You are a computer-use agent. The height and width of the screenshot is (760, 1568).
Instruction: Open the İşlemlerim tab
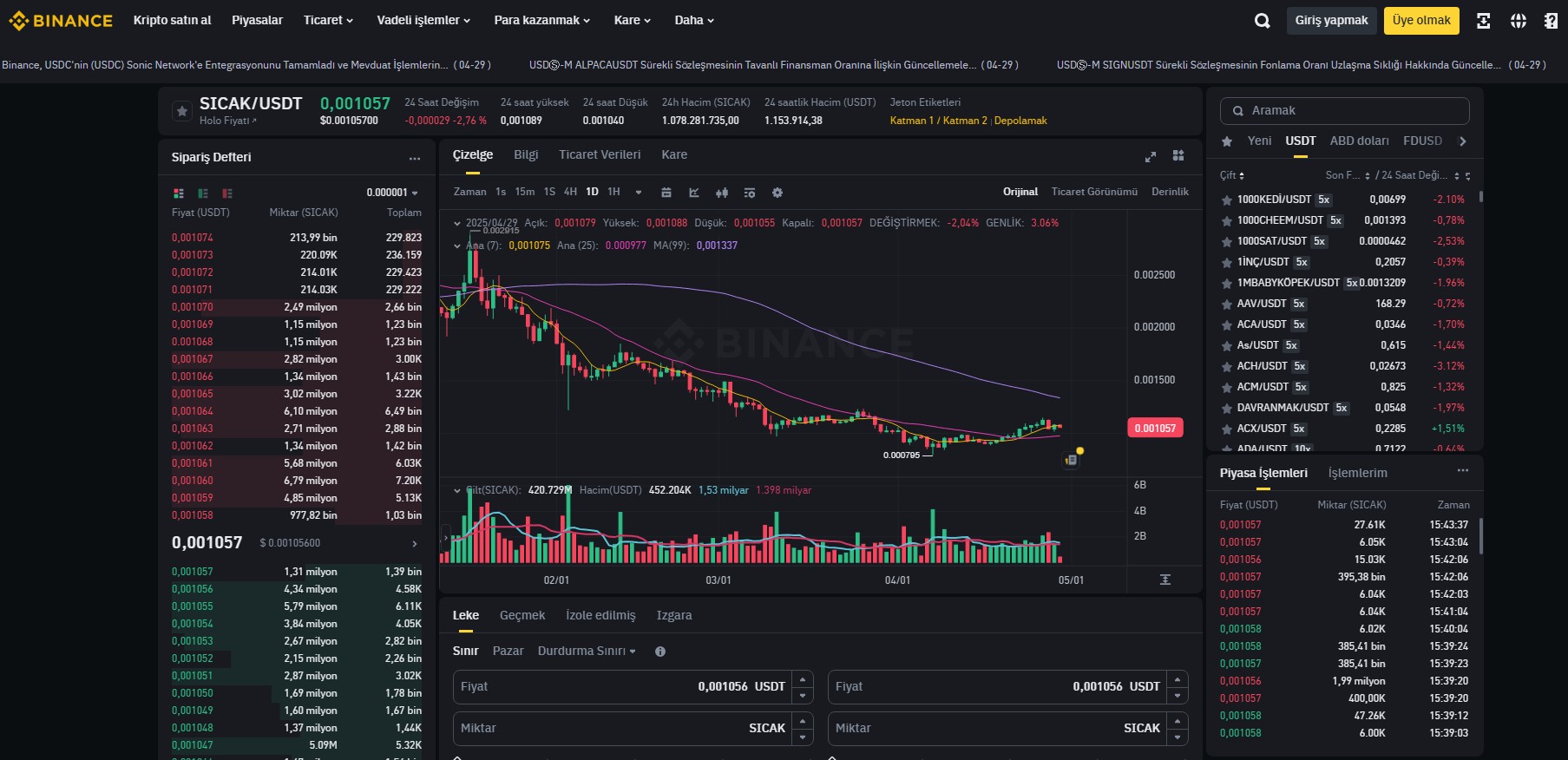(1357, 473)
